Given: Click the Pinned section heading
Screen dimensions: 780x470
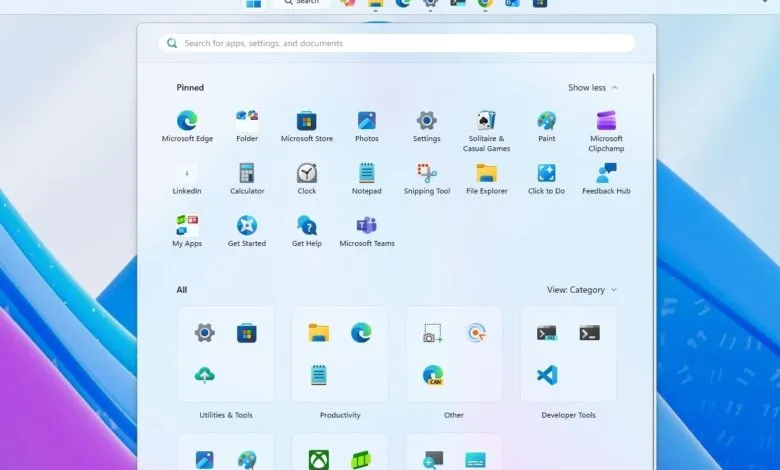Looking at the screenshot, I should coord(190,88).
